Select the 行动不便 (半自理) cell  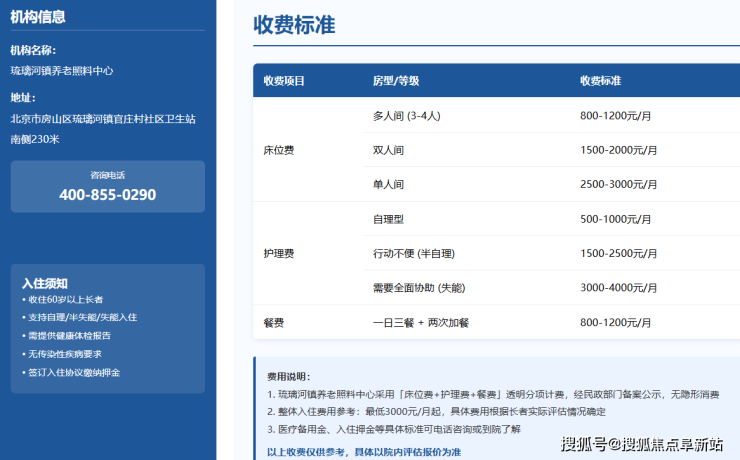(x=414, y=253)
